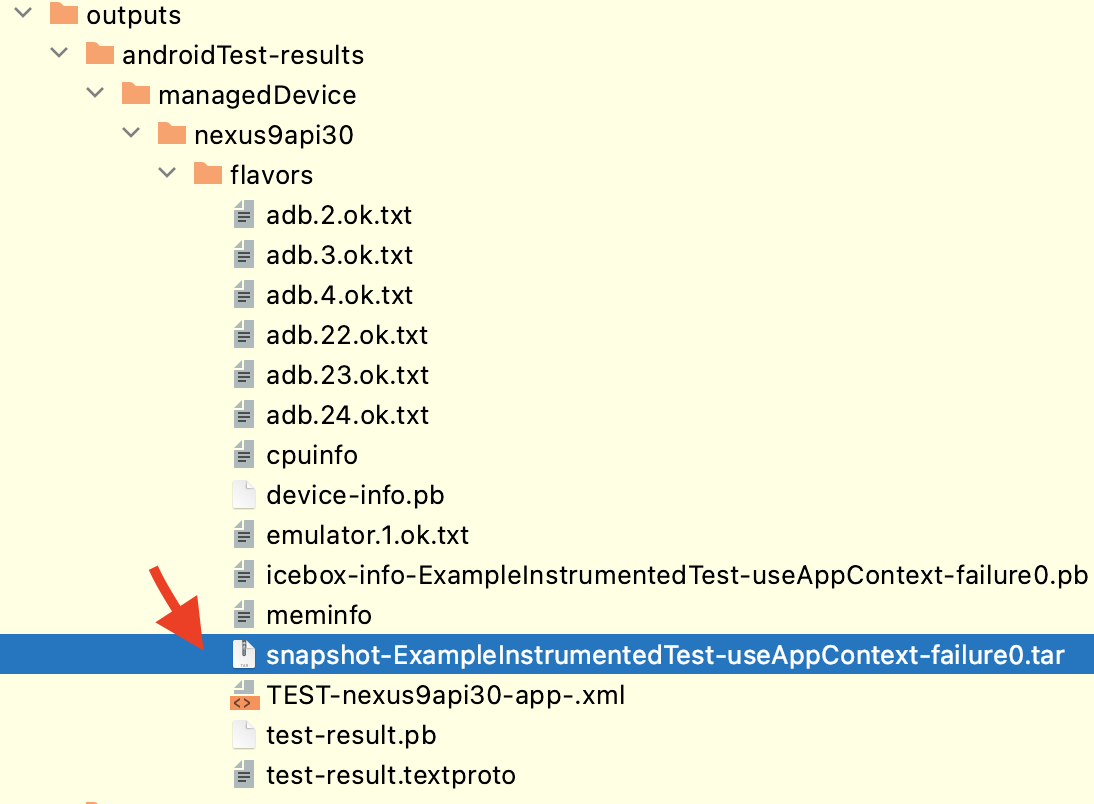Click the adb.4.ok.txt file icon

pyautogui.click(x=243, y=294)
